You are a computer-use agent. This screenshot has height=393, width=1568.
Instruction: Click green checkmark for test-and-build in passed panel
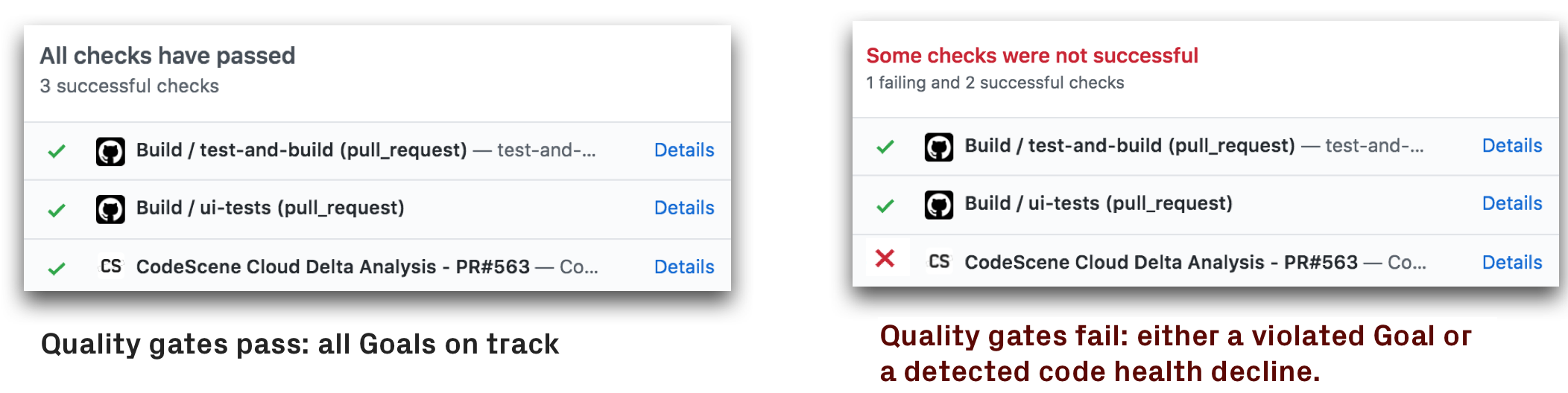pos(57,152)
